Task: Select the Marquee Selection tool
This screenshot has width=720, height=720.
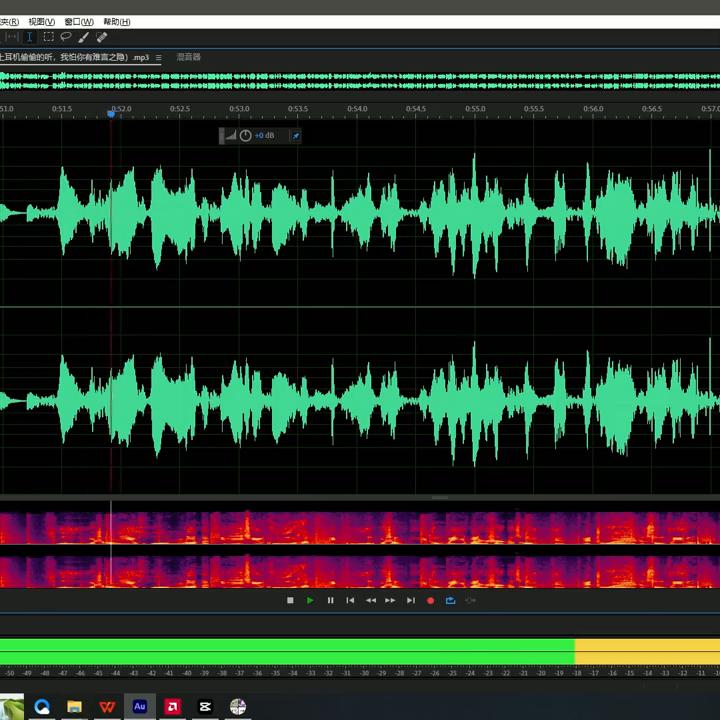Action: (48, 37)
